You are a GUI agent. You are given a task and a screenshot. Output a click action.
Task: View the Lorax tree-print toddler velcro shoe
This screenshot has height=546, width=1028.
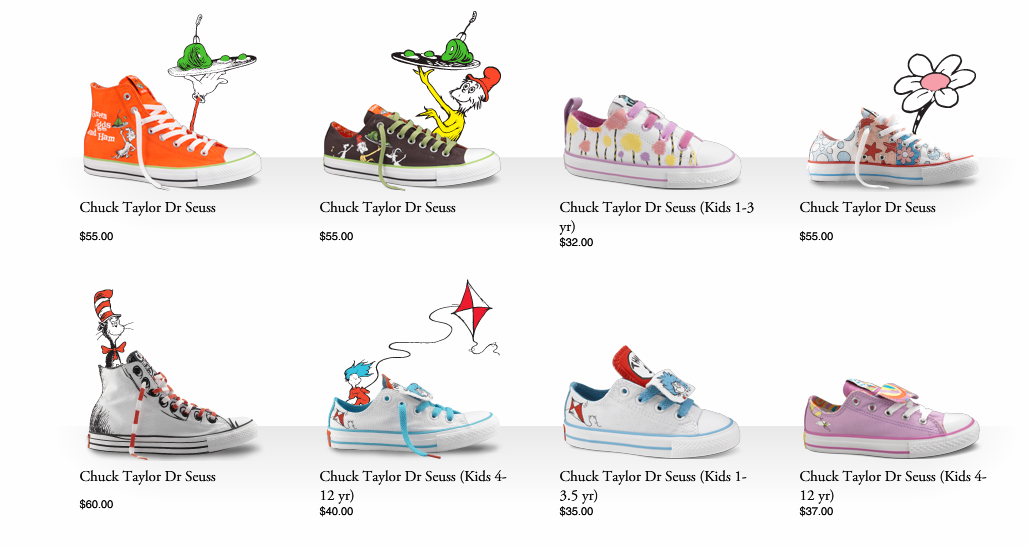(x=652, y=142)
